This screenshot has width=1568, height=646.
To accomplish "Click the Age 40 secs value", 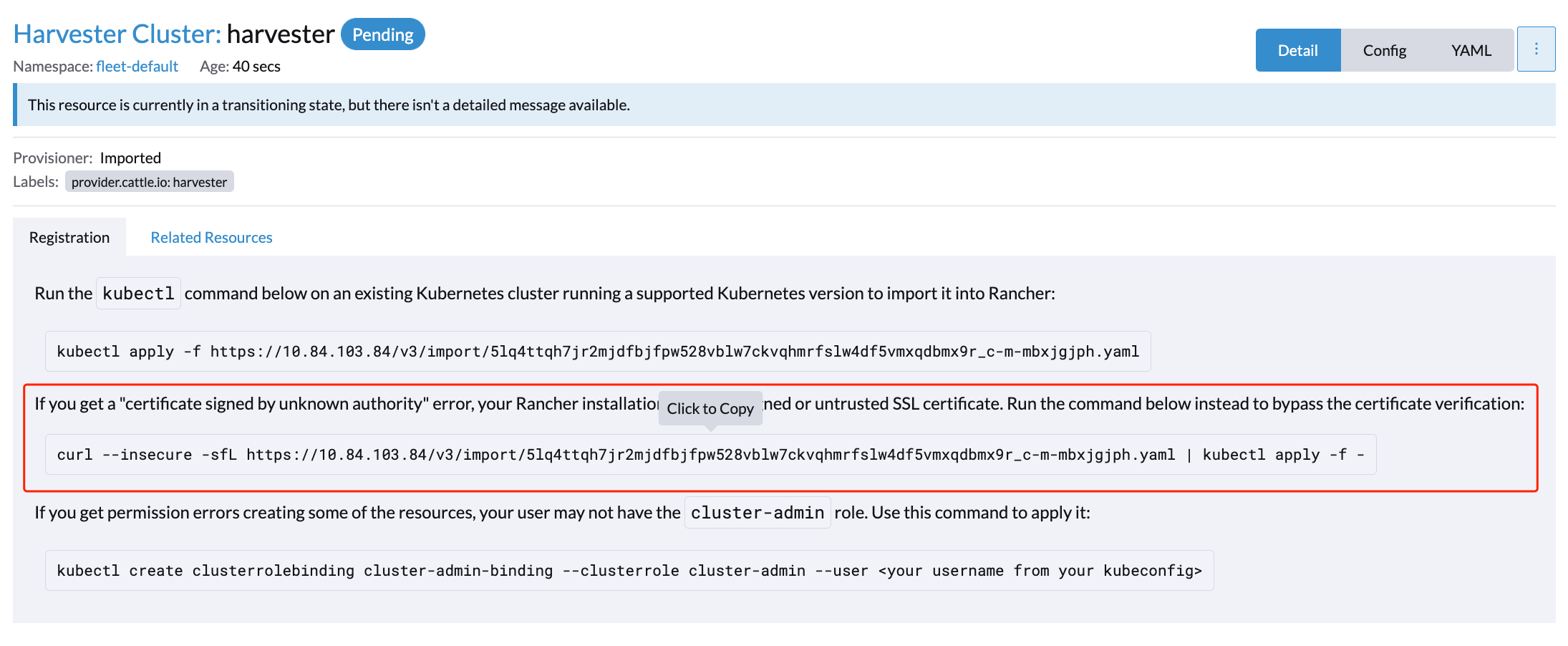I will [256, 67].
